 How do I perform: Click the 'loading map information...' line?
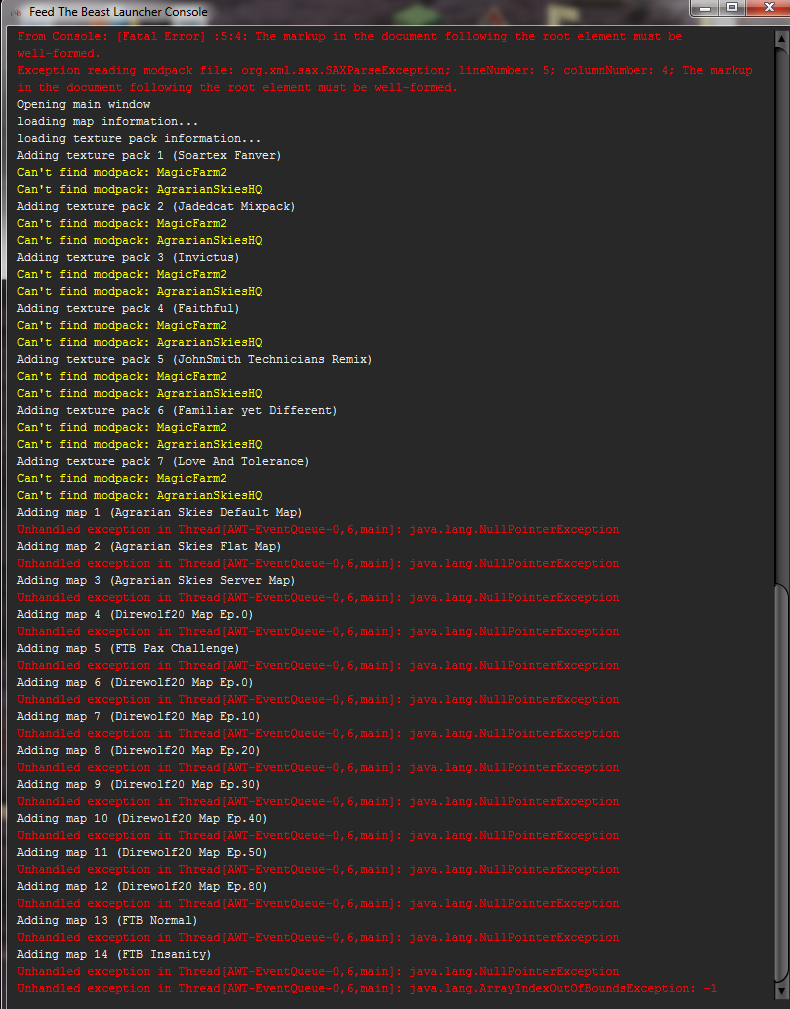coord(107,122)
